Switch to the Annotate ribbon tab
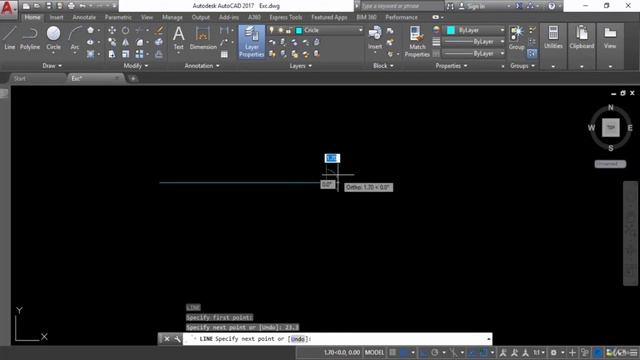640x360 pixels. 84,17
